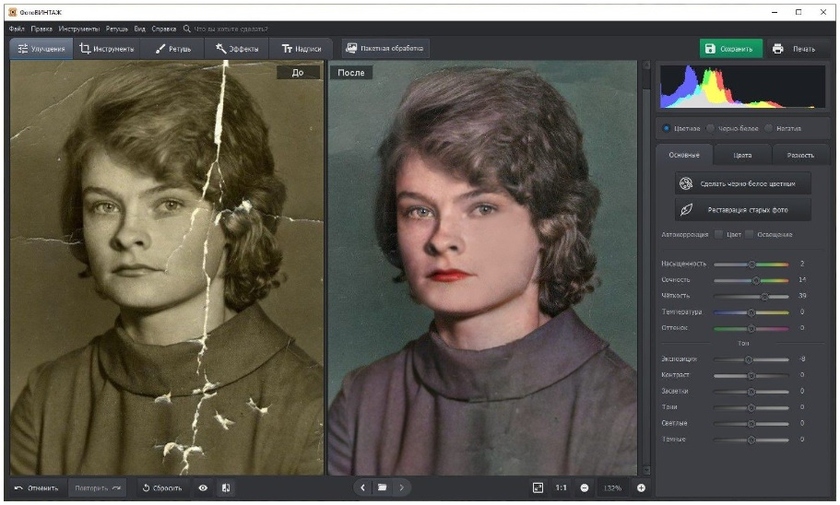Open the folder icon between navigation arrows
The height and width of the screenshot is (505, 840).
click(x=381, y=488)
